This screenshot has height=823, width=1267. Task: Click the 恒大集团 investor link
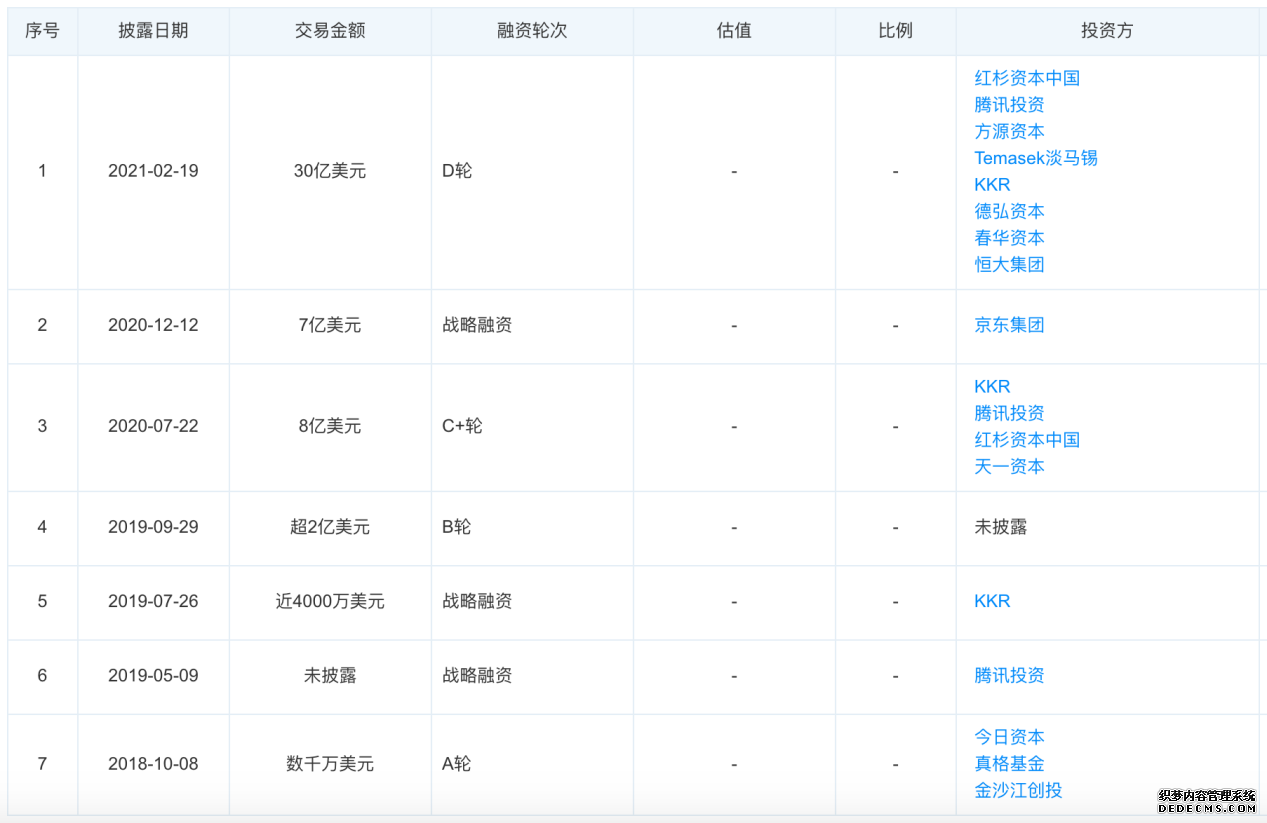pyautogui.click(x=1009, y=265)
